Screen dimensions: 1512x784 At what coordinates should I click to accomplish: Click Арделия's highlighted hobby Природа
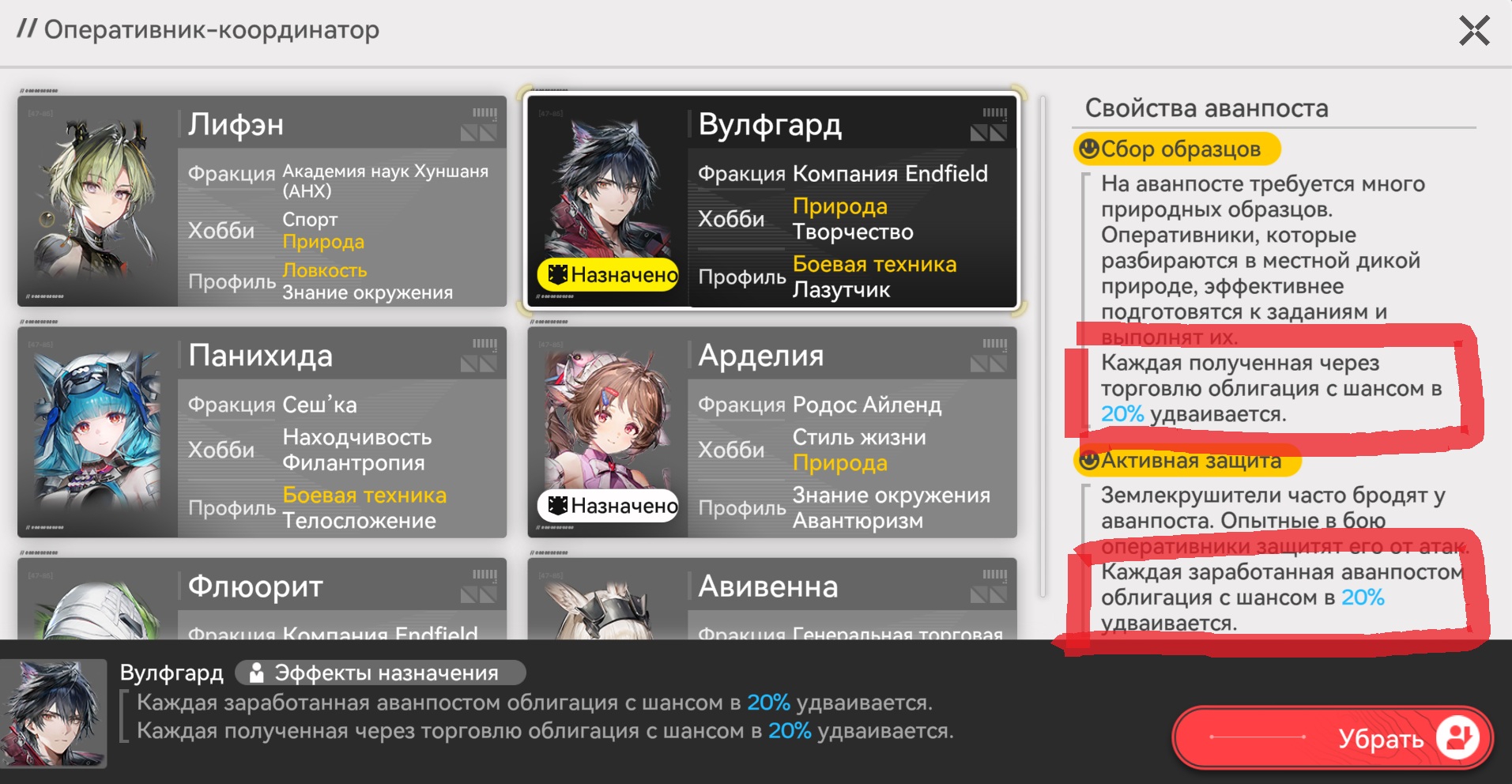[840, 463]
